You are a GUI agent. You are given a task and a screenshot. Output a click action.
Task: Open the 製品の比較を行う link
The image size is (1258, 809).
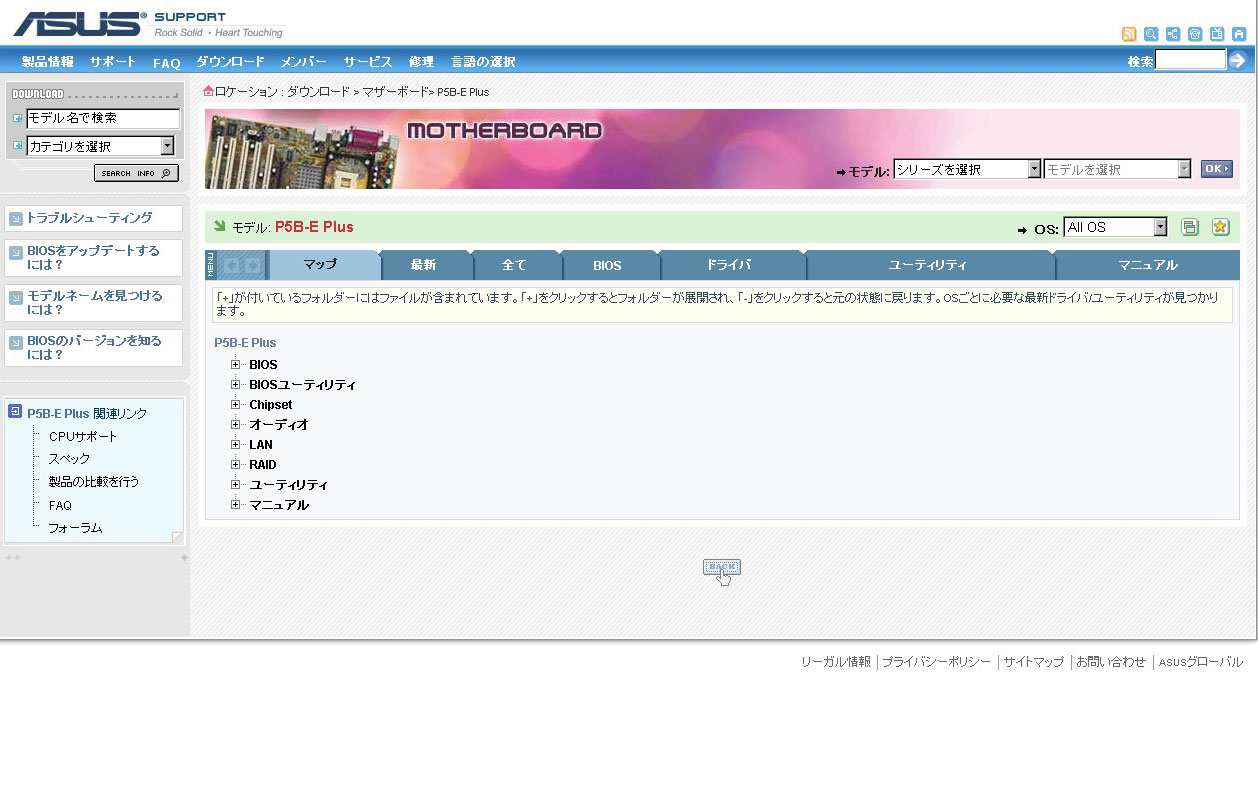[94, 482]
